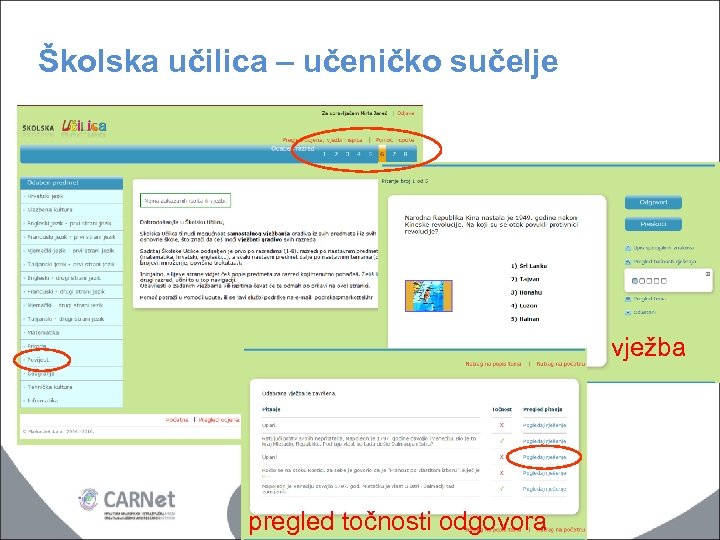Open Francuski - drugi strani jezik
This screenshot has width=720, height=540.
[72, 292]
